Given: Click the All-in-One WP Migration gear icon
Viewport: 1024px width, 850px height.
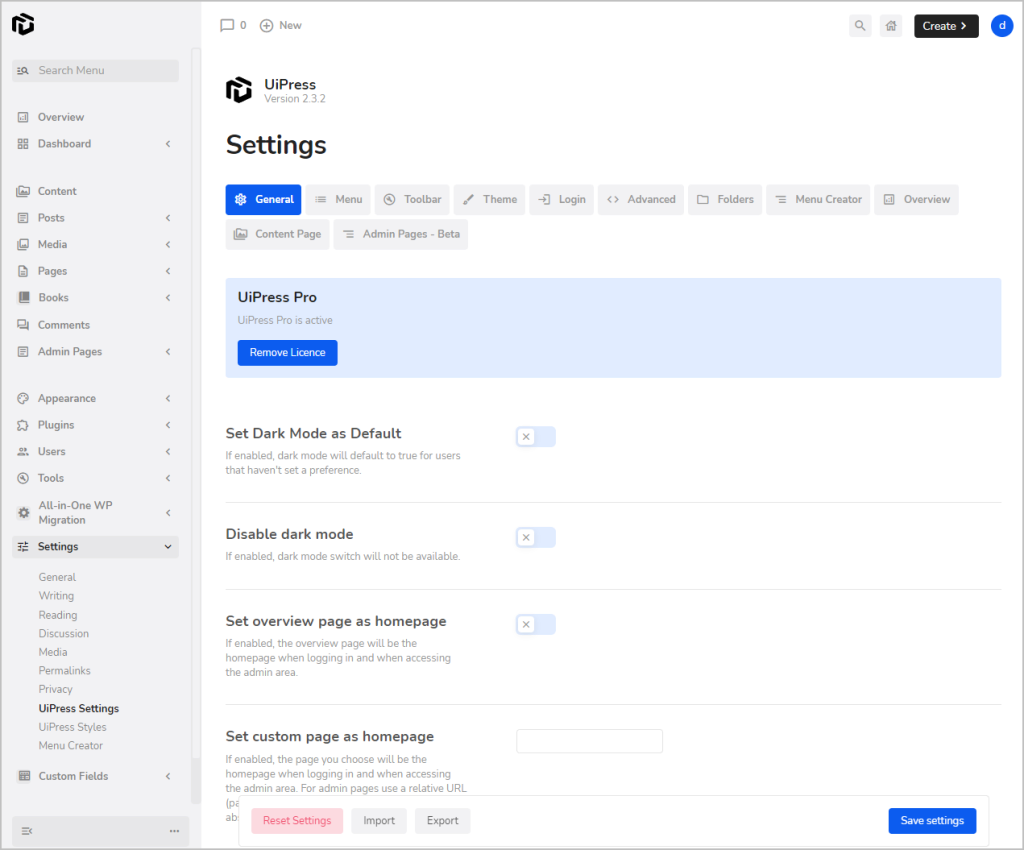Looking at the screenshot, I should (24, 512).
